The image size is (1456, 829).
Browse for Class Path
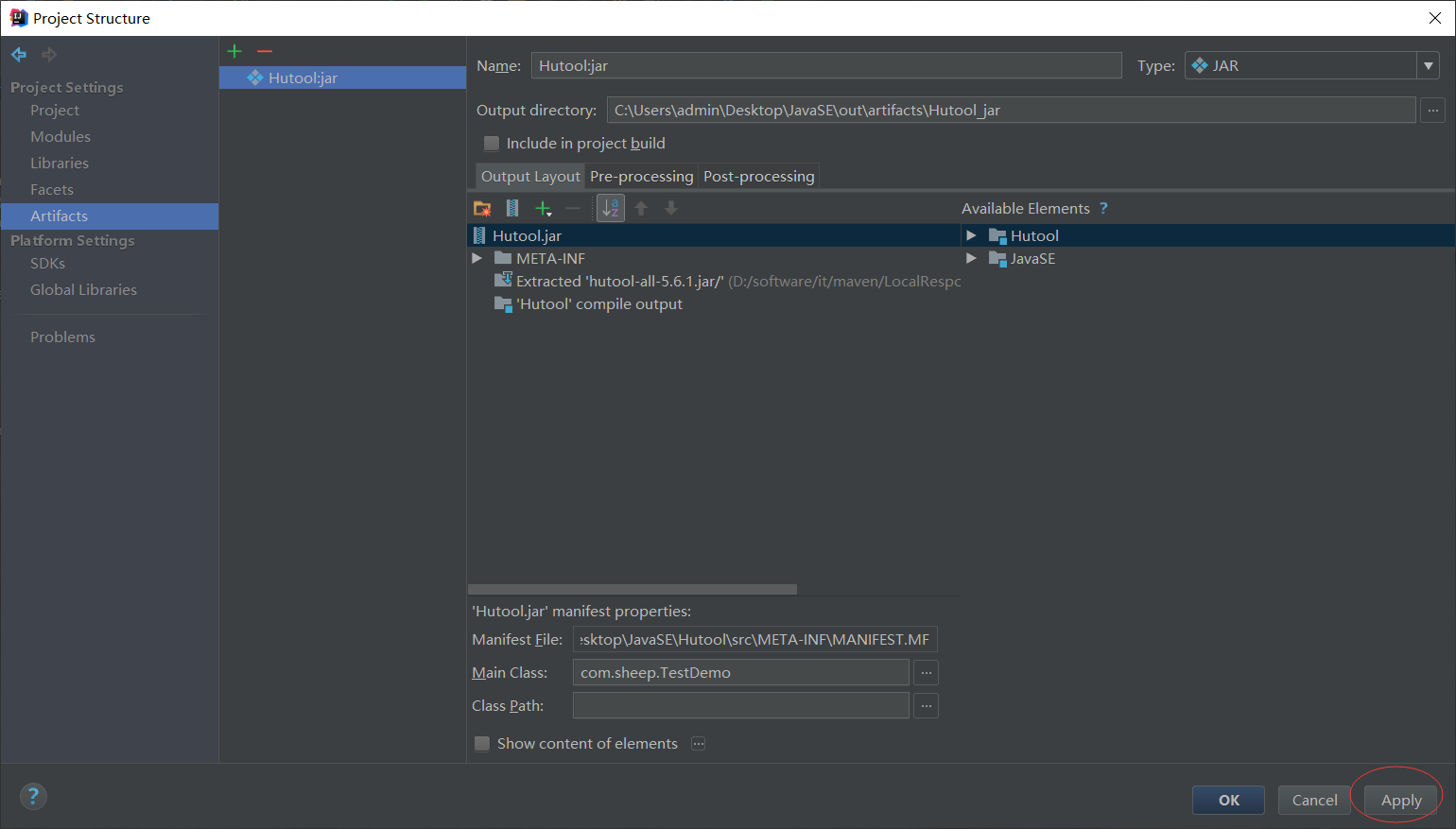[x=927, y=706]
